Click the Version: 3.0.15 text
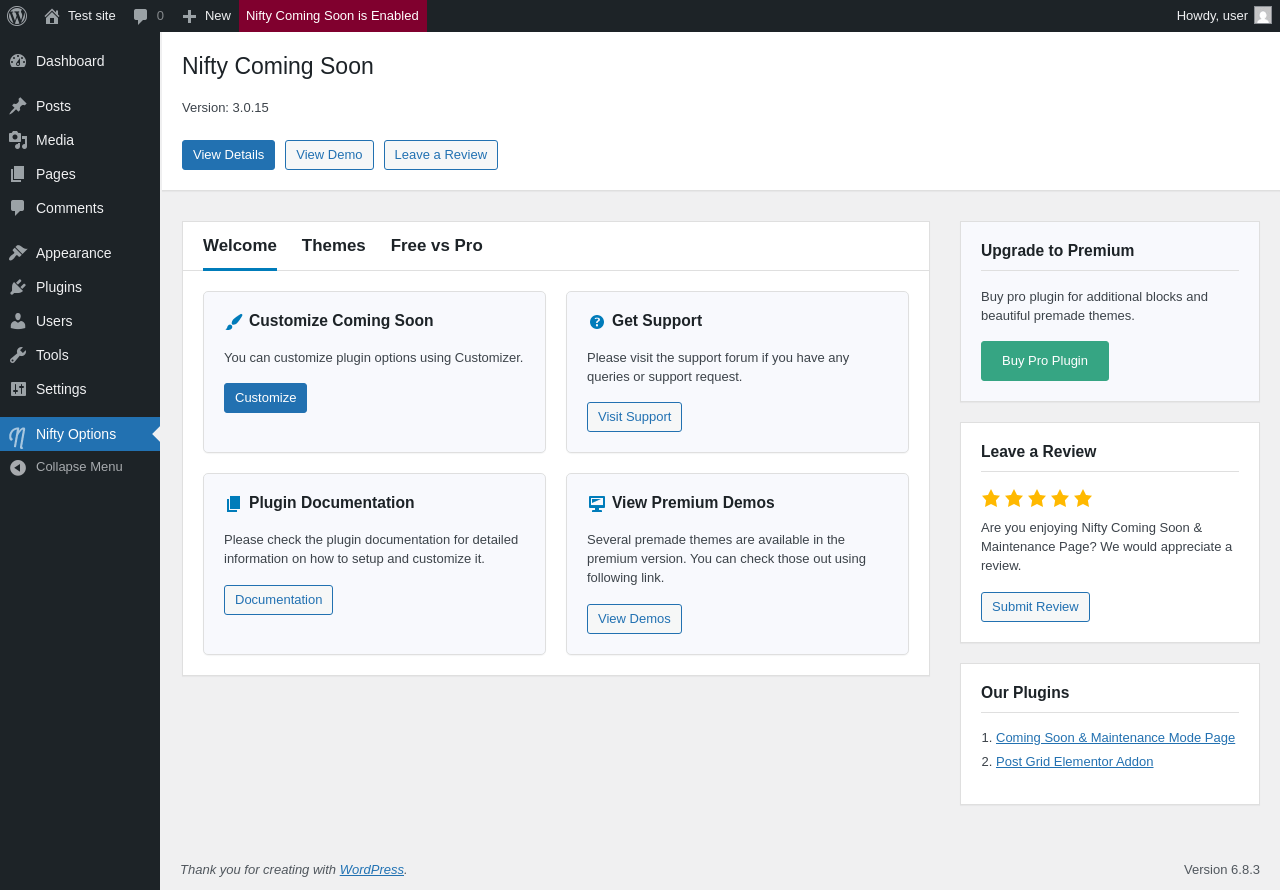Viewport: 1280px width, 890px height. point(225,108)
